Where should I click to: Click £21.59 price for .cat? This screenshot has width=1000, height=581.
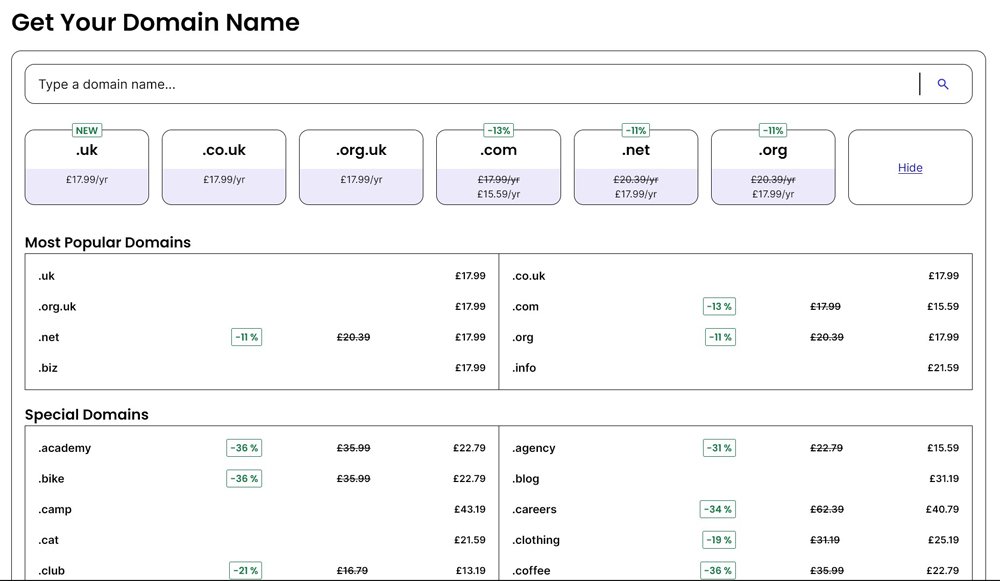coord(469,540)
